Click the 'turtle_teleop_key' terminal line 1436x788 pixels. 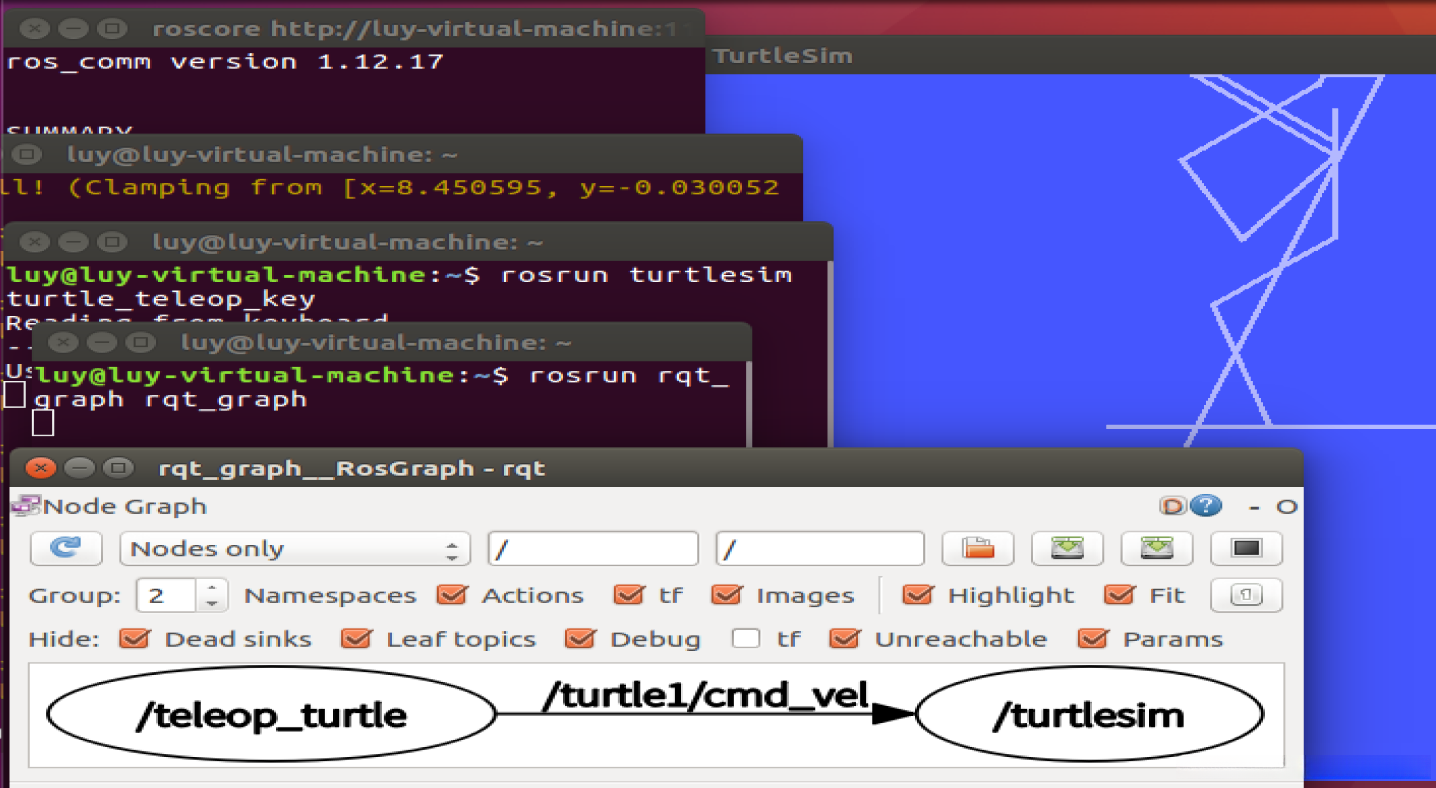(161, 299)
